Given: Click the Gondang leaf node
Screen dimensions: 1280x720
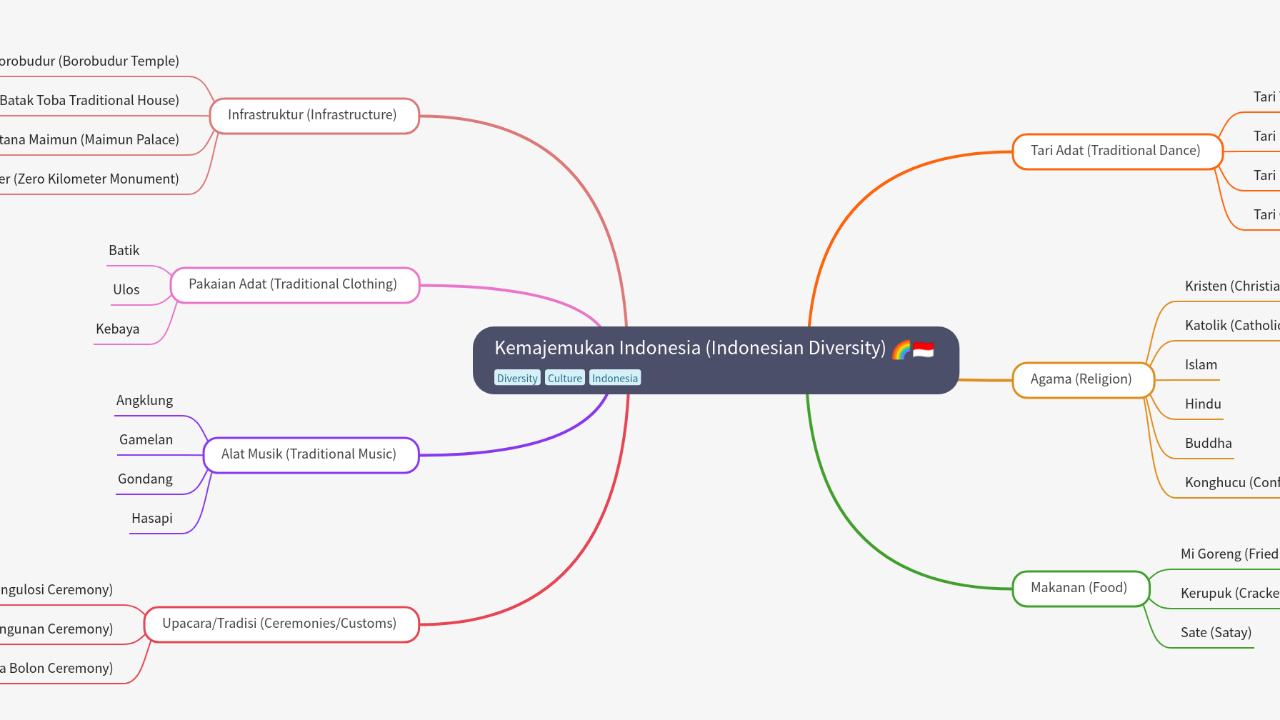Looking at the screenshot, I should coord(145,479).
